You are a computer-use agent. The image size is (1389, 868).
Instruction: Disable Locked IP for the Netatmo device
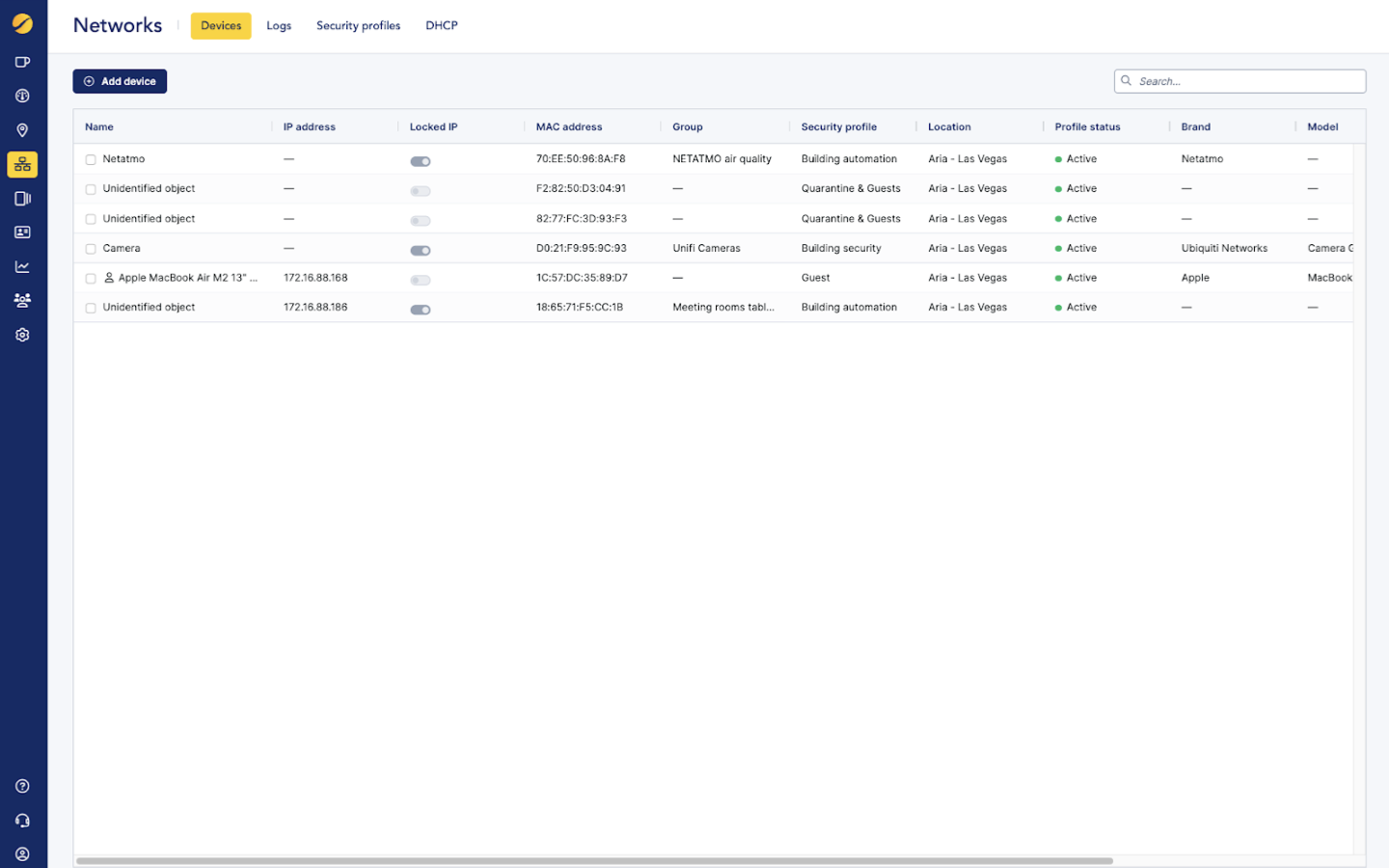click(421, 161)
